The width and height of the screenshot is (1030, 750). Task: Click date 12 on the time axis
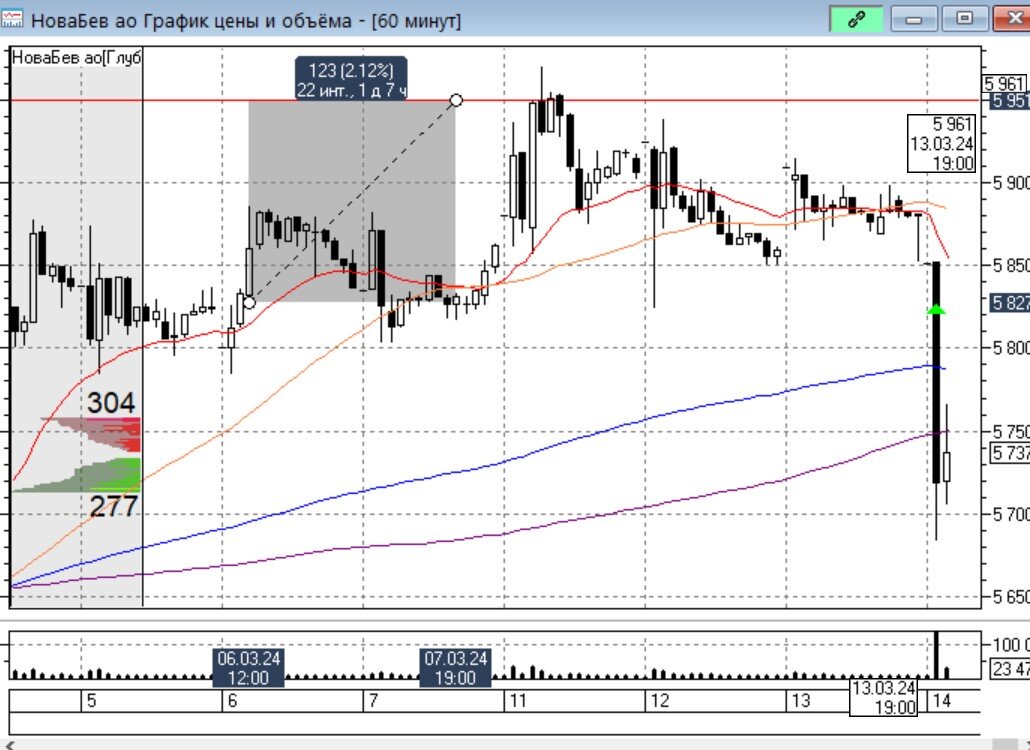(660, 701)
